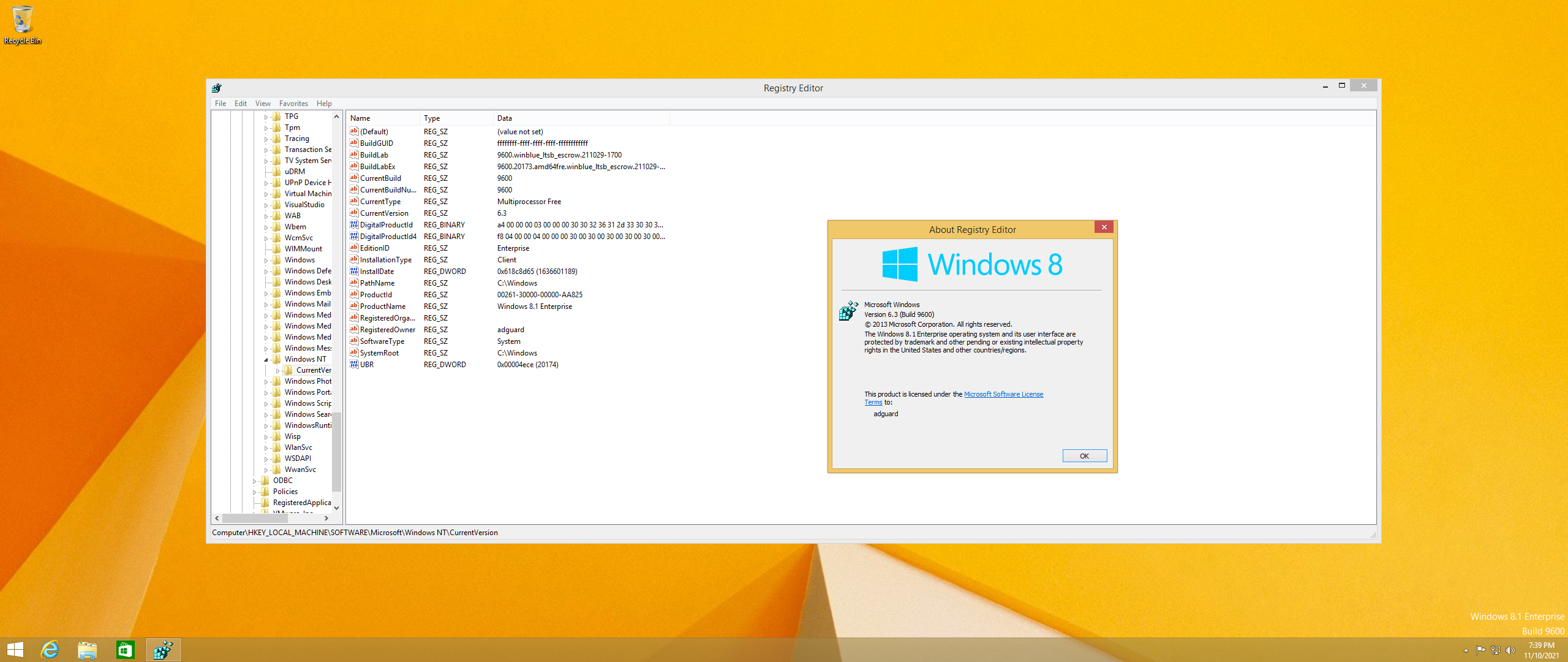Select the WwanSvc tree item
The image size is (1568, 662).
click(300, 470)
